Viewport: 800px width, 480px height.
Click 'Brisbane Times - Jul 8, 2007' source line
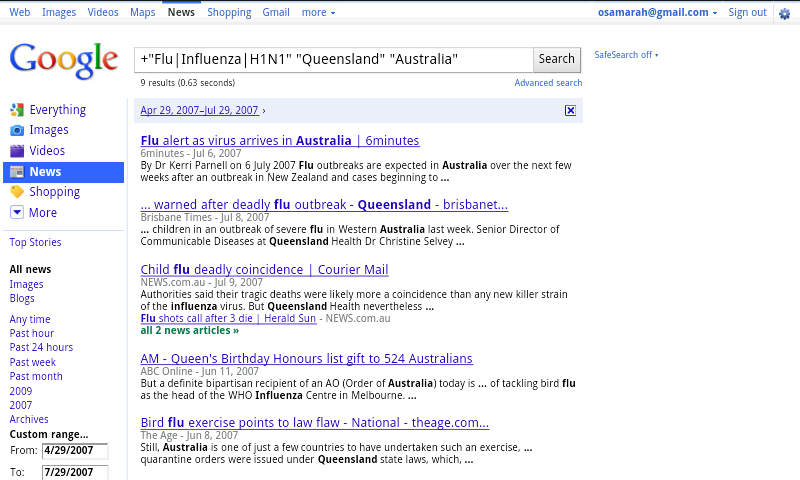[205, 217]
